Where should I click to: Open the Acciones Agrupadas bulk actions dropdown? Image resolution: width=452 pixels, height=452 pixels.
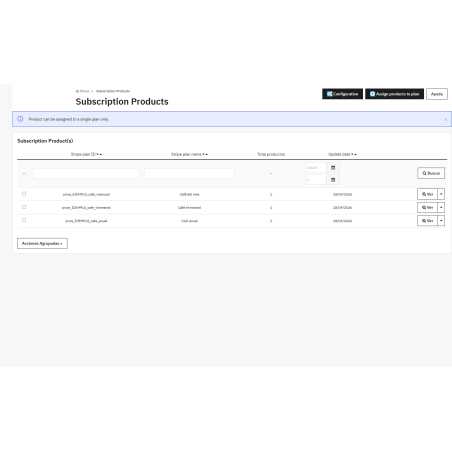(x=42, y=243)
